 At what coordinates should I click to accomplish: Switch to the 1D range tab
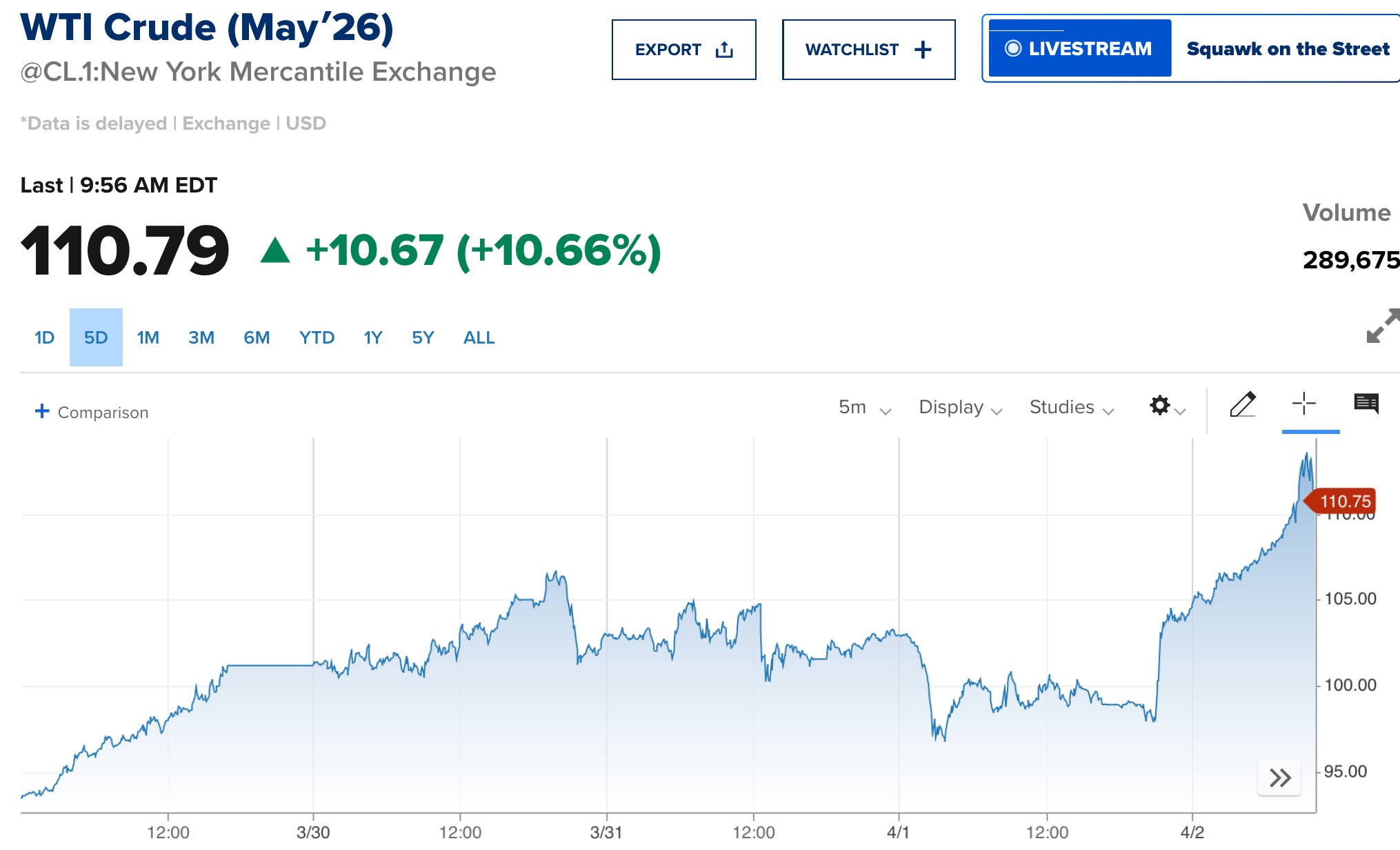point(45,337)
